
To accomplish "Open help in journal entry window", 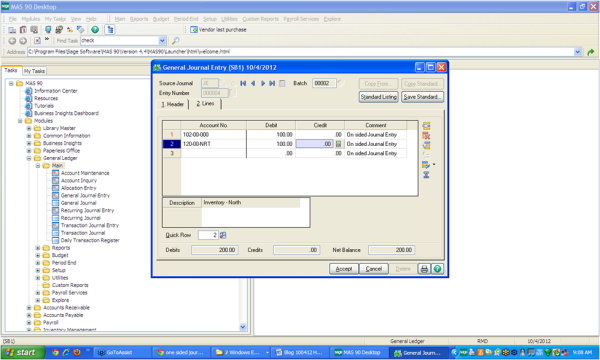I will coord(437,269).
